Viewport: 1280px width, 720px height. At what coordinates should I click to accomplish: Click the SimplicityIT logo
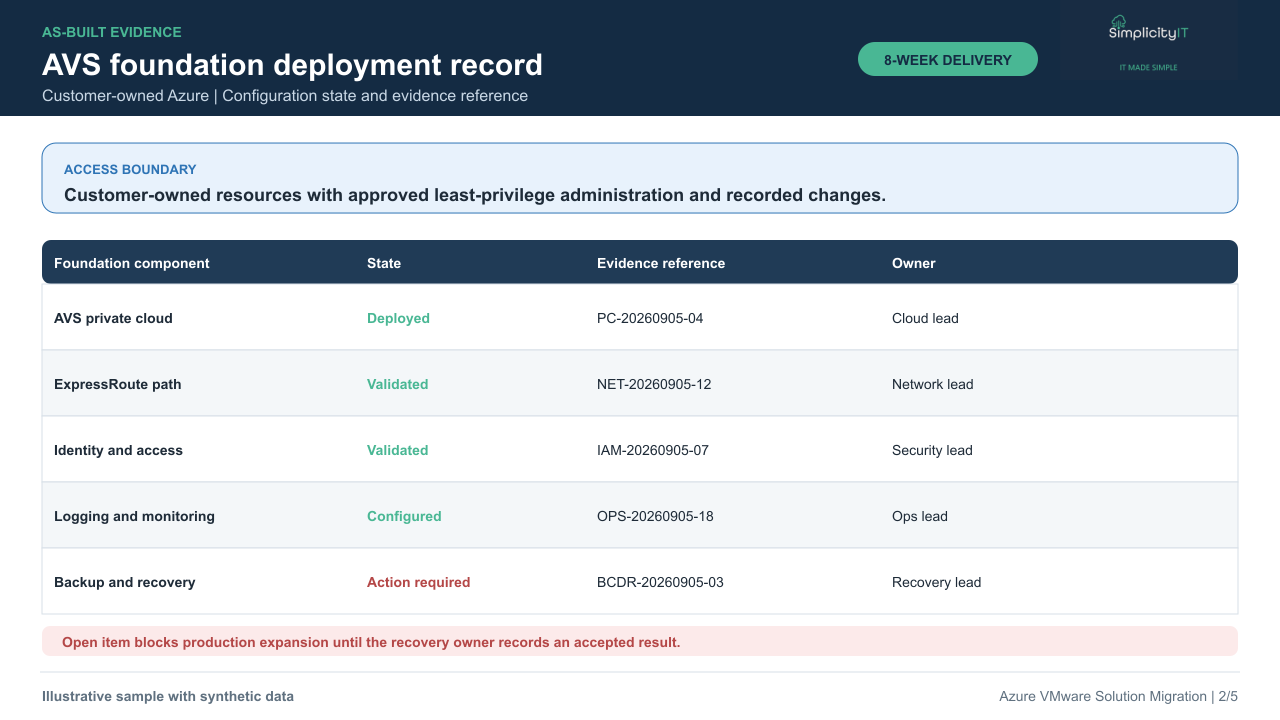click(x=1148, y=28)
